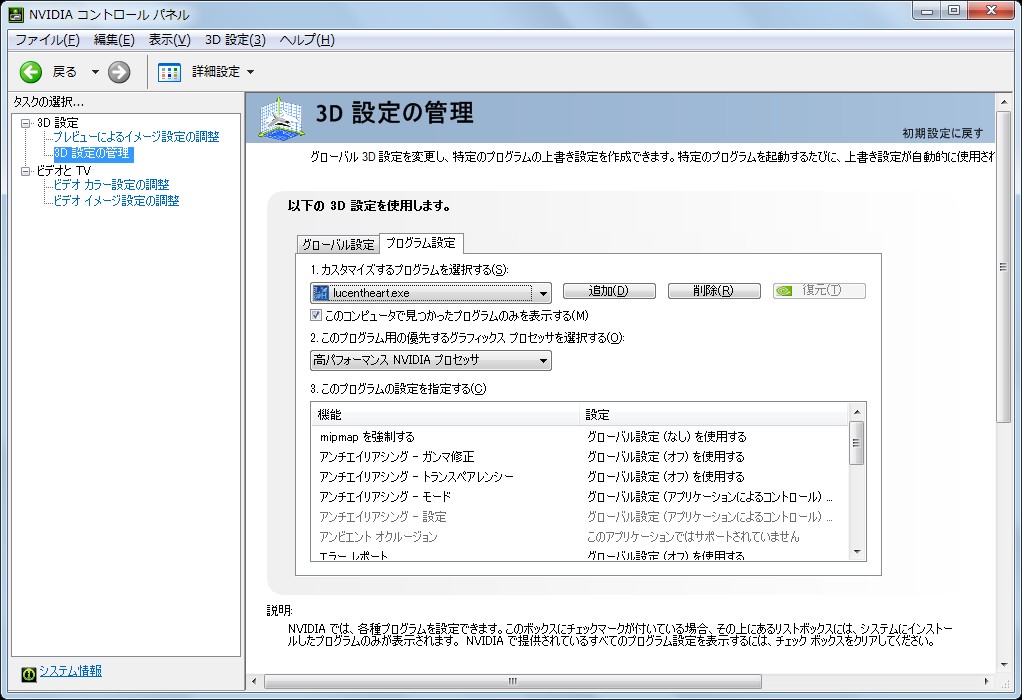Select ビデオ イメージ設定の調整 in the tree

(116, 201)
